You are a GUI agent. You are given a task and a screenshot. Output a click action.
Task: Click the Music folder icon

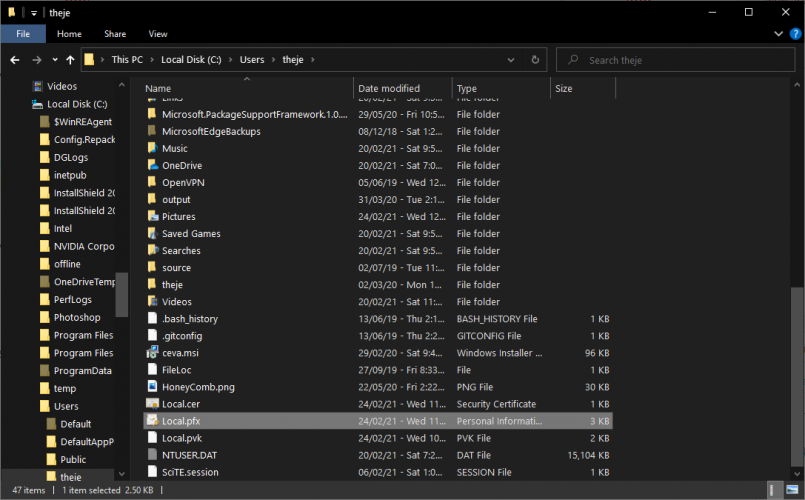click(x=152, y=149)
